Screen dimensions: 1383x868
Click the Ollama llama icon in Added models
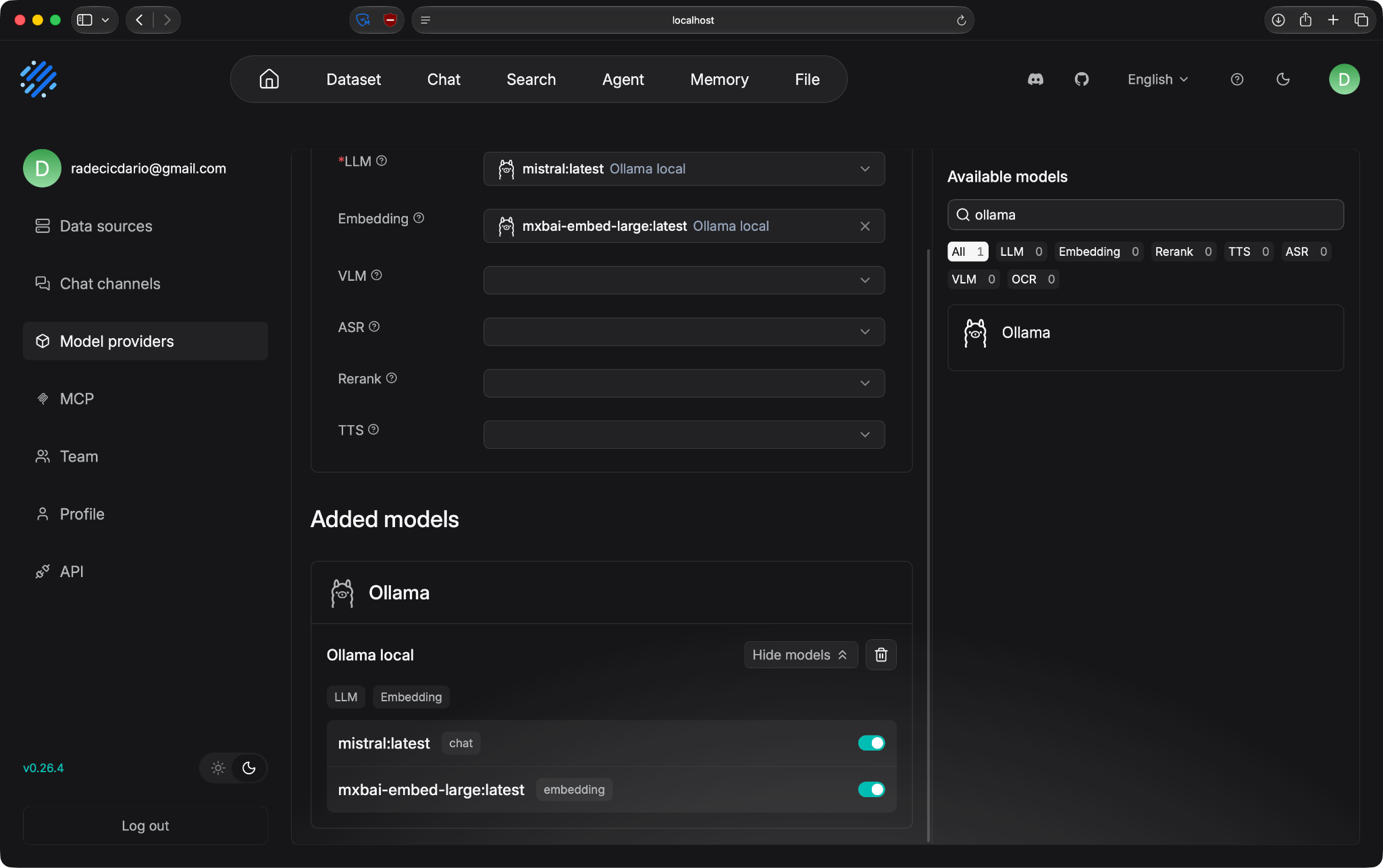click(342, 593)
